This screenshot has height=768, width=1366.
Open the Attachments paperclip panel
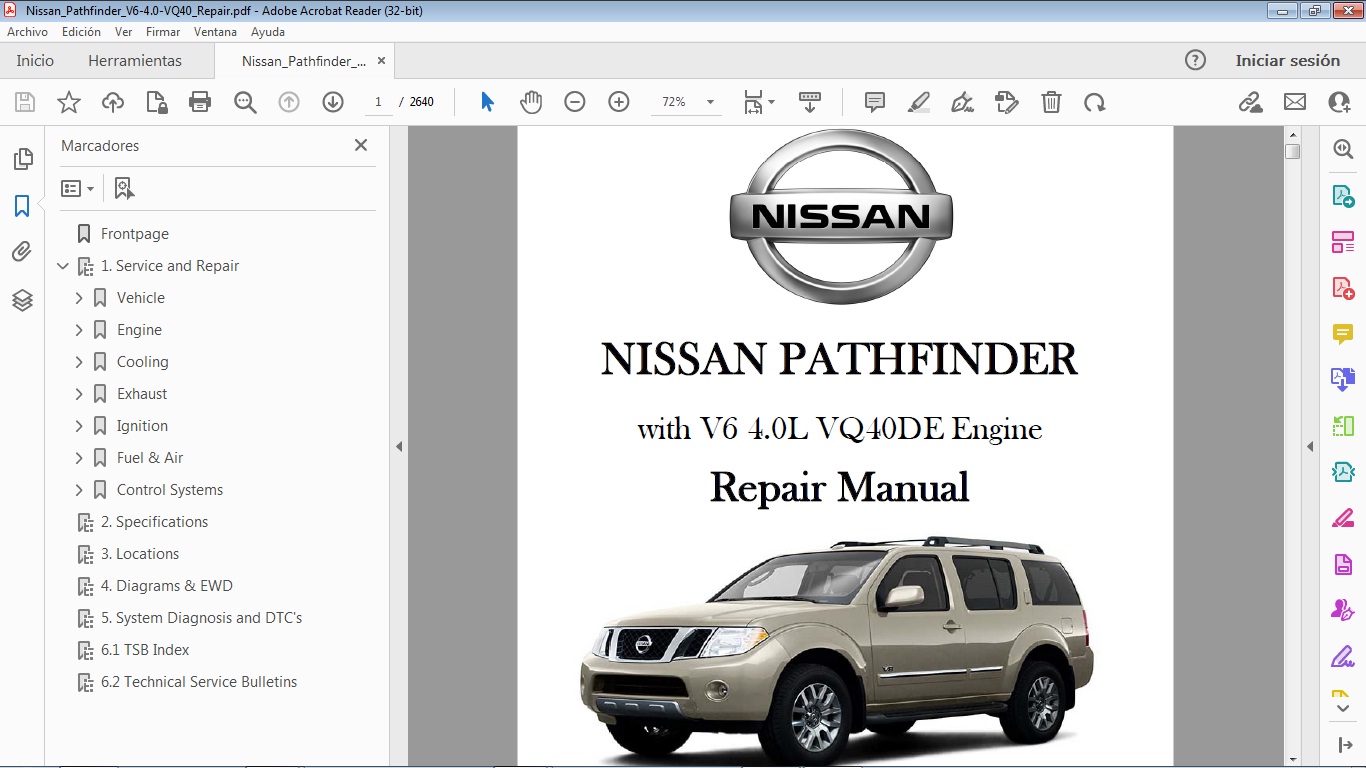point(22,252)
